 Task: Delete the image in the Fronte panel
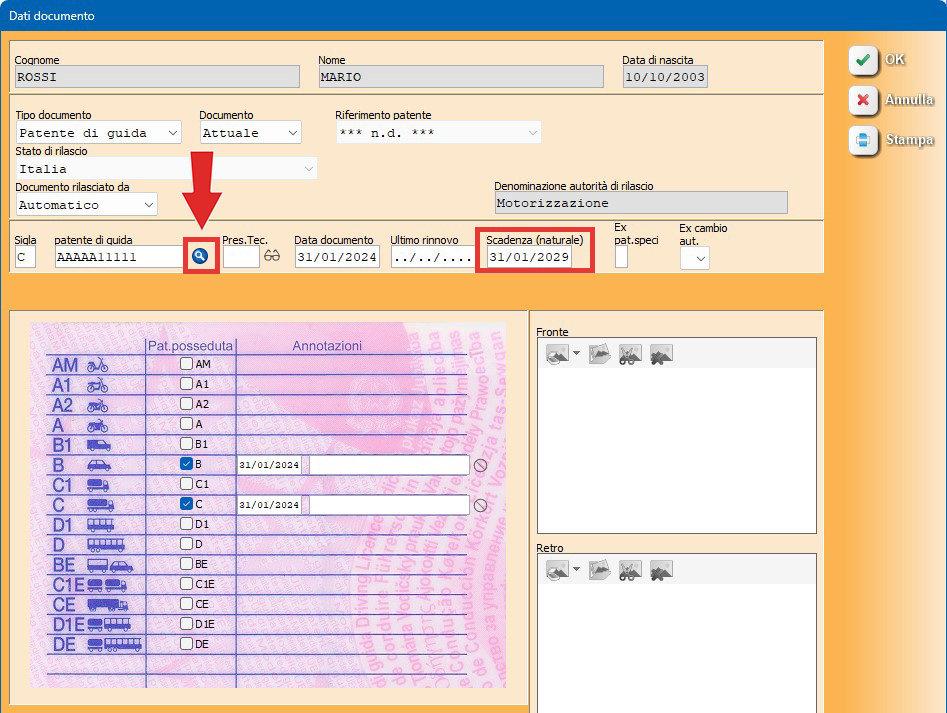pyautogui.click(x=661, y=354)
